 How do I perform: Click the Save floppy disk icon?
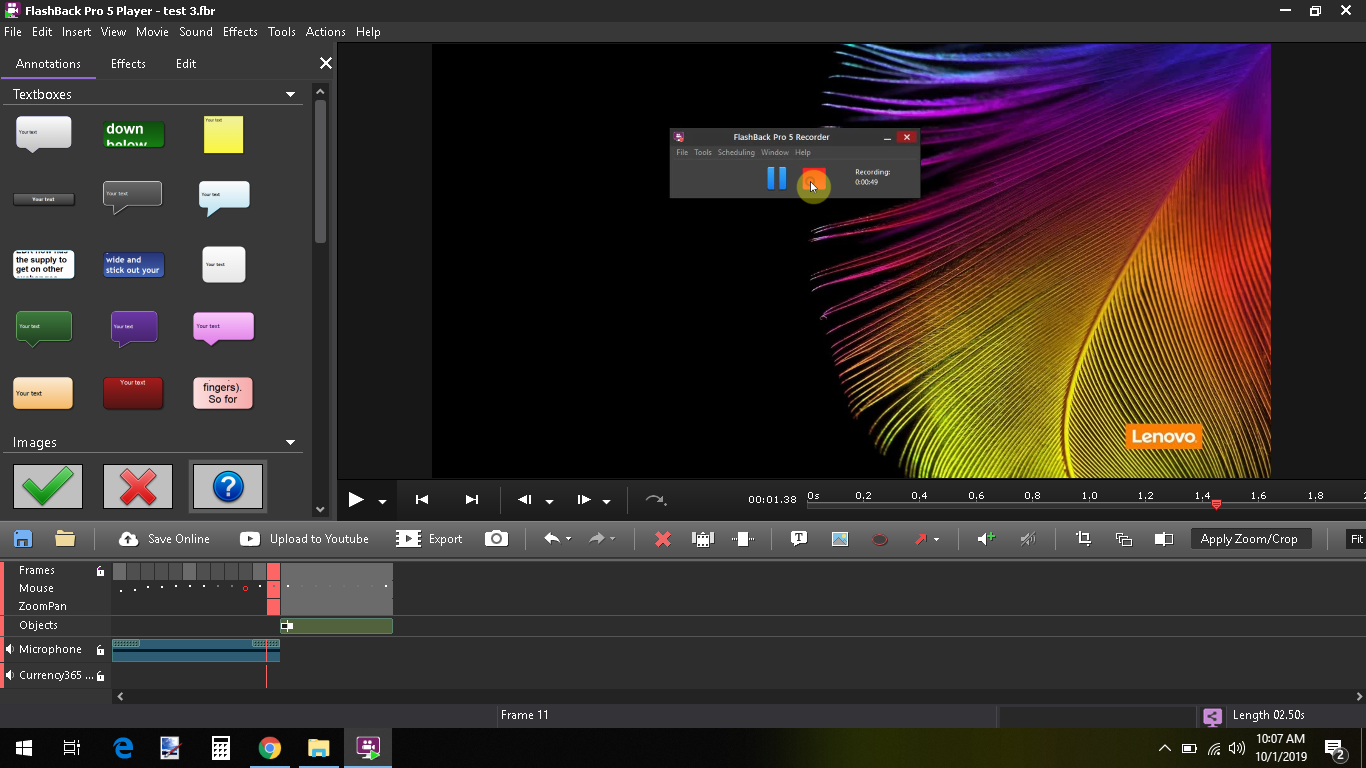tap(22, 539)
